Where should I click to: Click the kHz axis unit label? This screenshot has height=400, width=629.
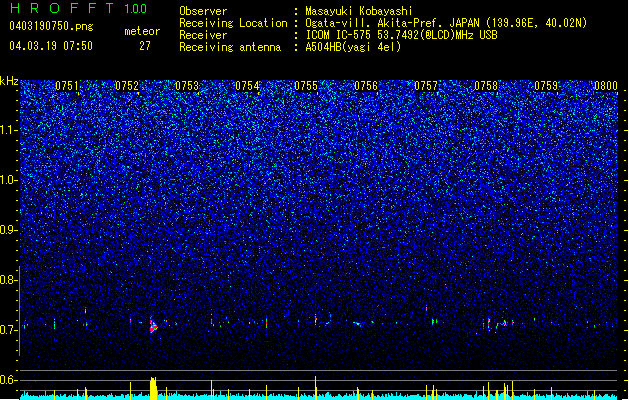point(9,81)
